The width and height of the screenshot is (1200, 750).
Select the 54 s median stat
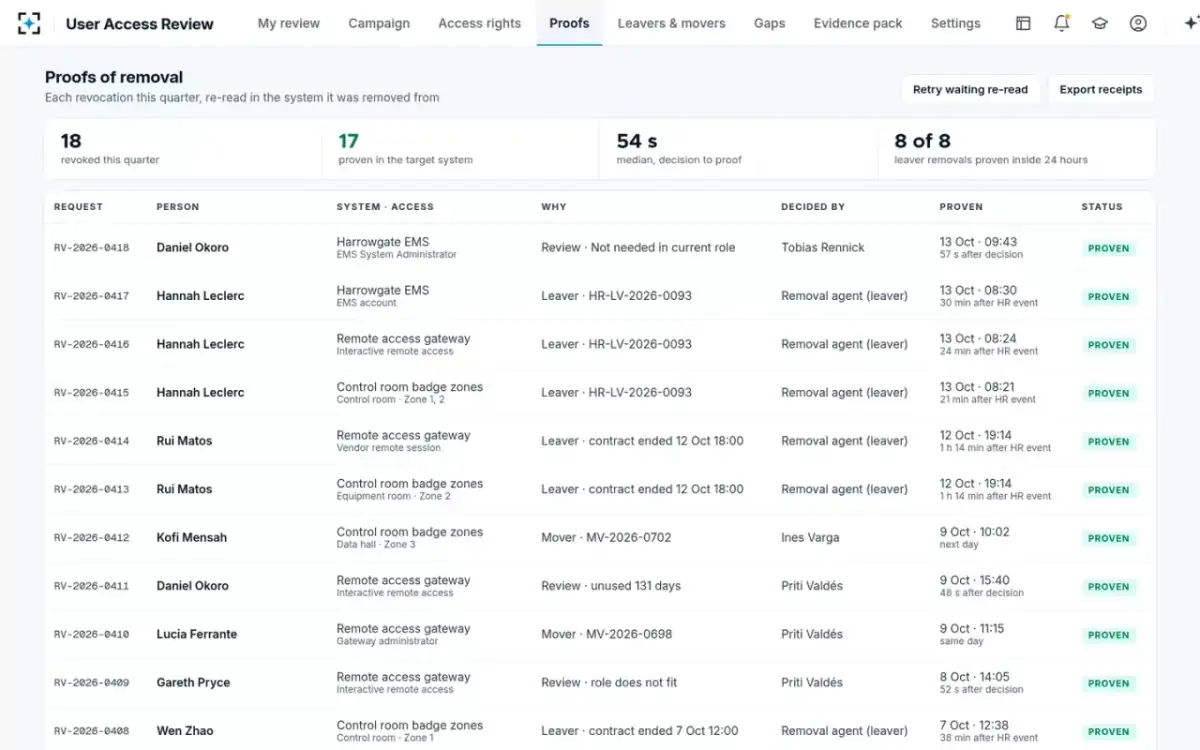pos(739,149)
